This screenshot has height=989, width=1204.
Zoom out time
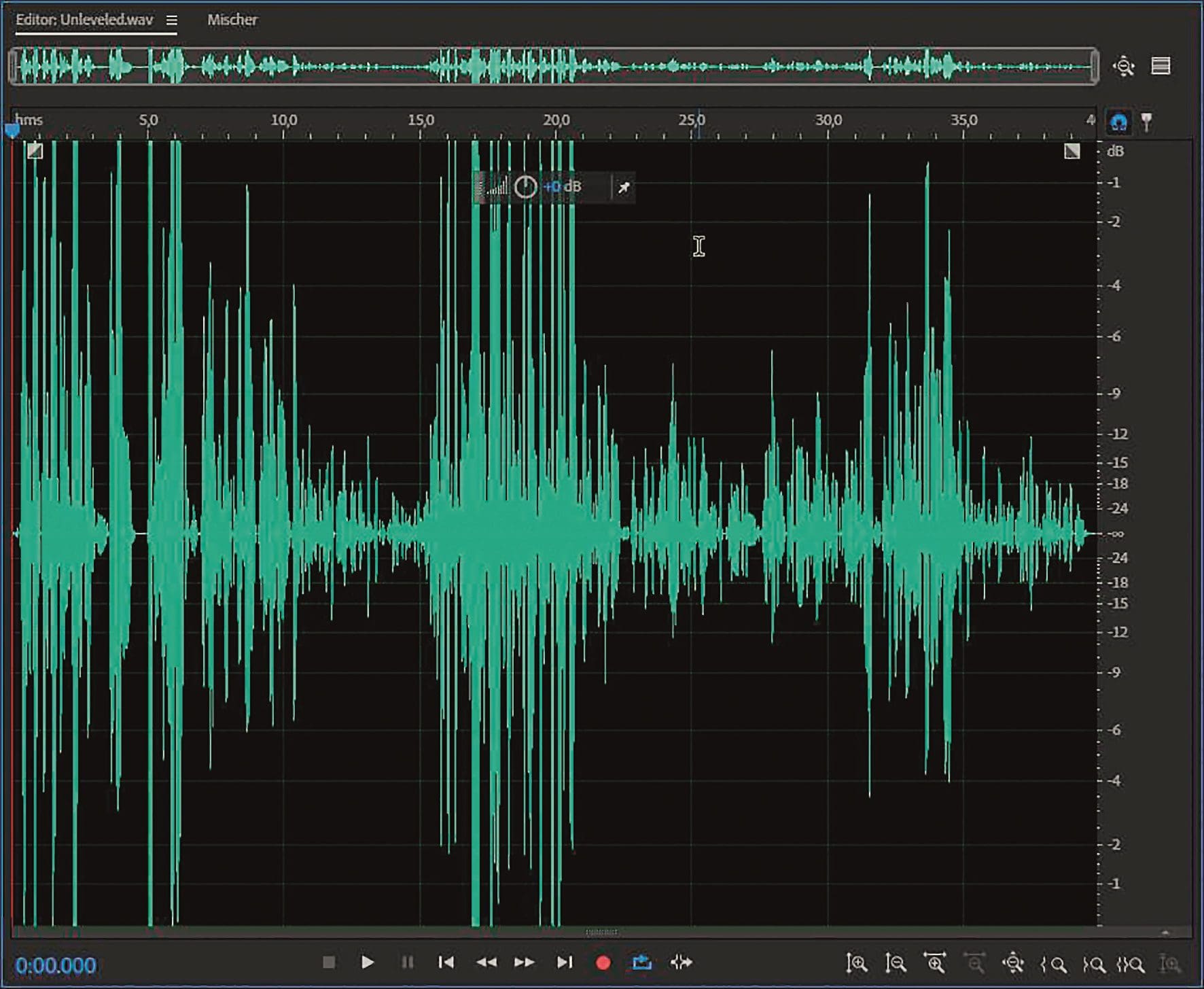[975, 962]
